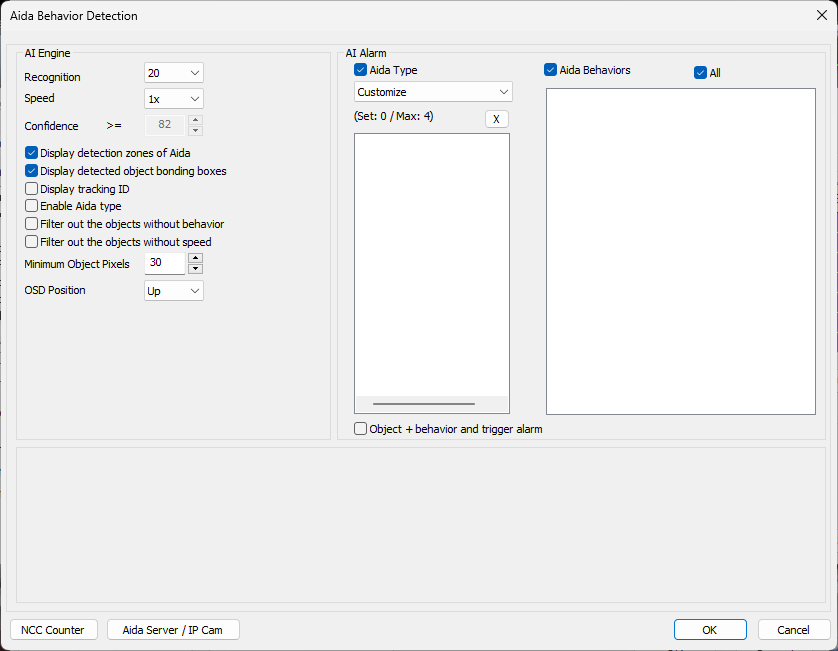Click the Minimum Object Pixels field
Viewport: 838px width, 651px height.
coord(165,263)
